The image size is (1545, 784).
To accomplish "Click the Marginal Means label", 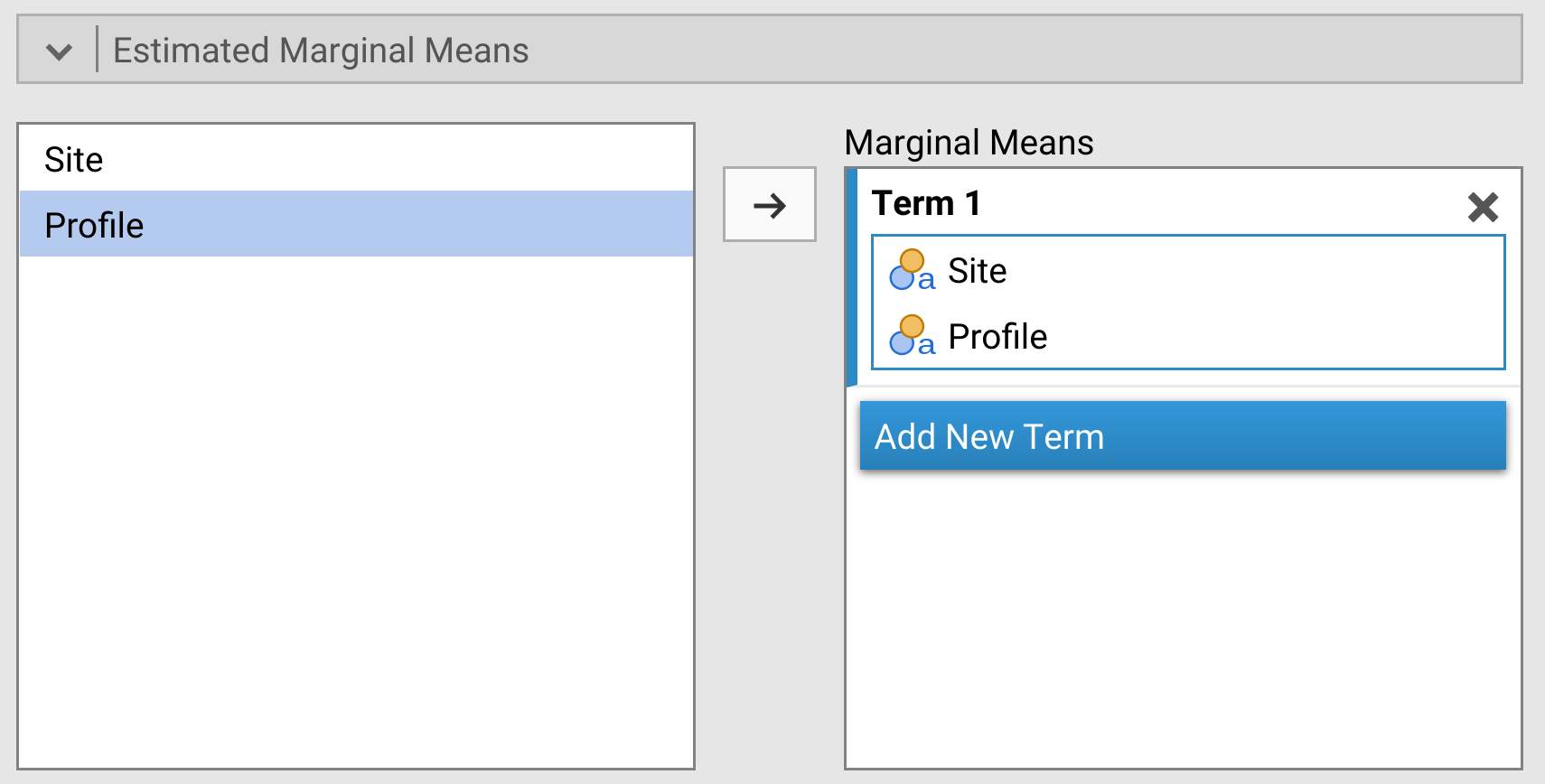I will [x=969, y=143].
